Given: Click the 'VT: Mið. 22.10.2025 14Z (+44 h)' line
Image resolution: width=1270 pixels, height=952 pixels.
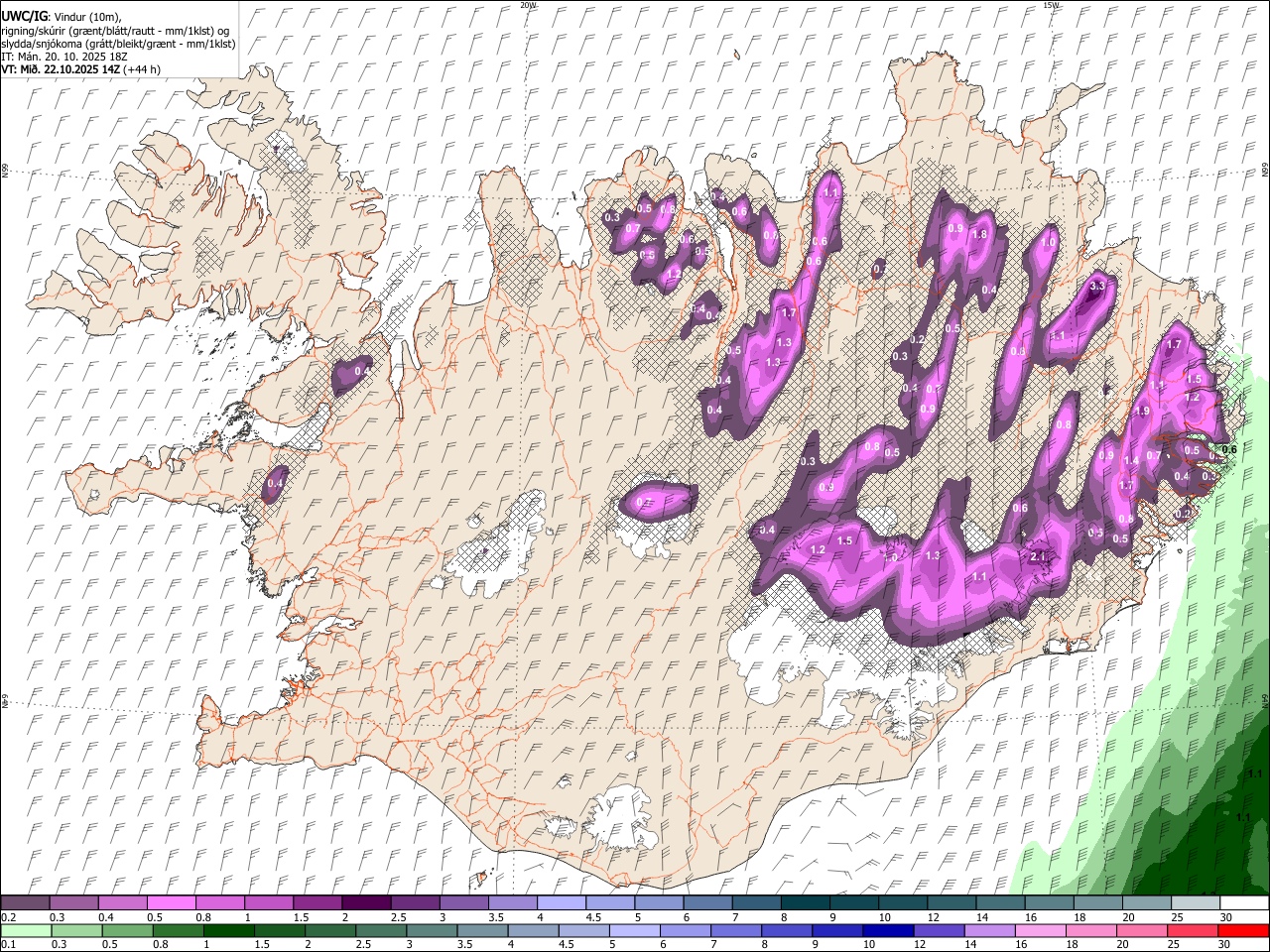Looking at the screenshot, I should (80, 69).
